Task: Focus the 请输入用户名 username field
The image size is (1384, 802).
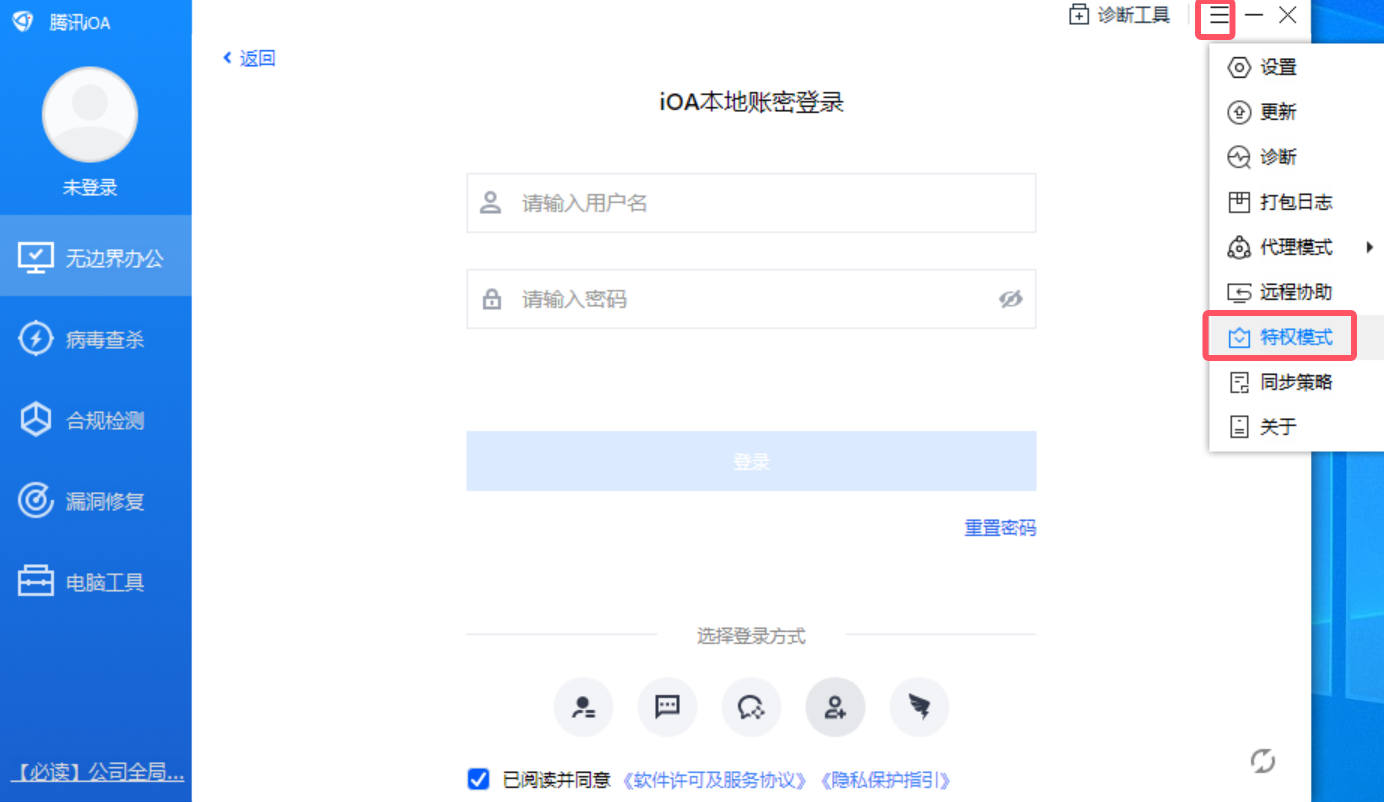Action: tap(751, 203)
